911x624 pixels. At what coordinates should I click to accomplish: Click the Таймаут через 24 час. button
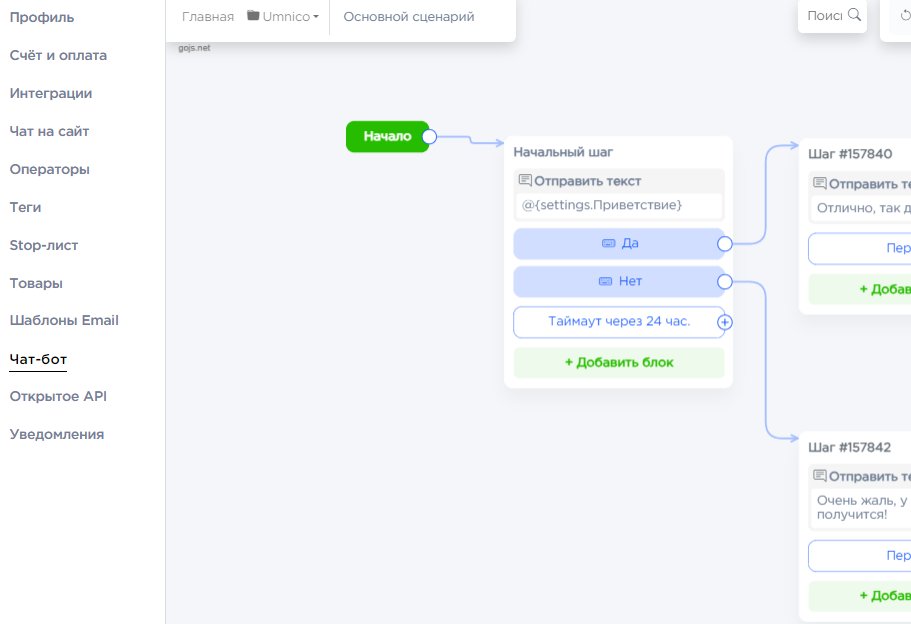point(618,322)
